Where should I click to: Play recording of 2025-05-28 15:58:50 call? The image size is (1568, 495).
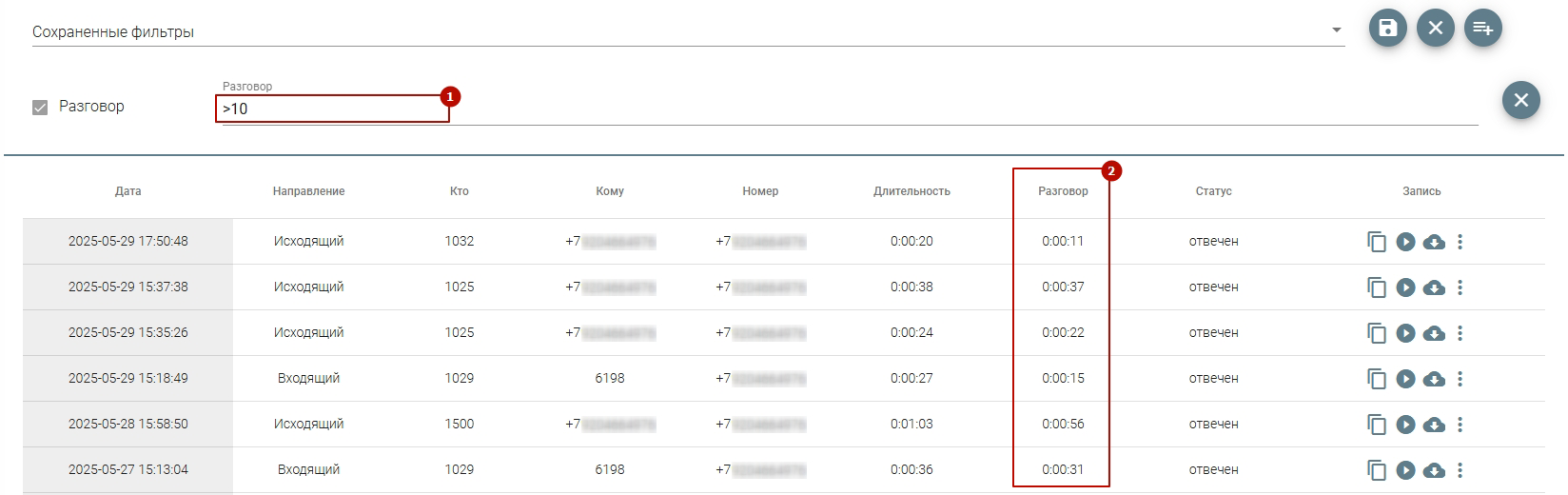[x=1405, y=425]
